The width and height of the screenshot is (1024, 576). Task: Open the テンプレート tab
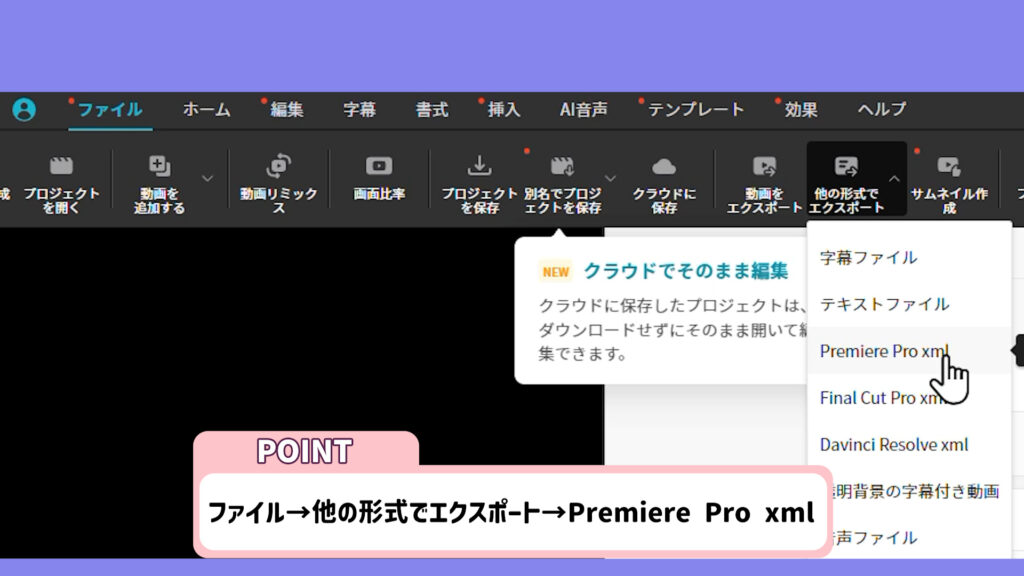tap(696, 109)
